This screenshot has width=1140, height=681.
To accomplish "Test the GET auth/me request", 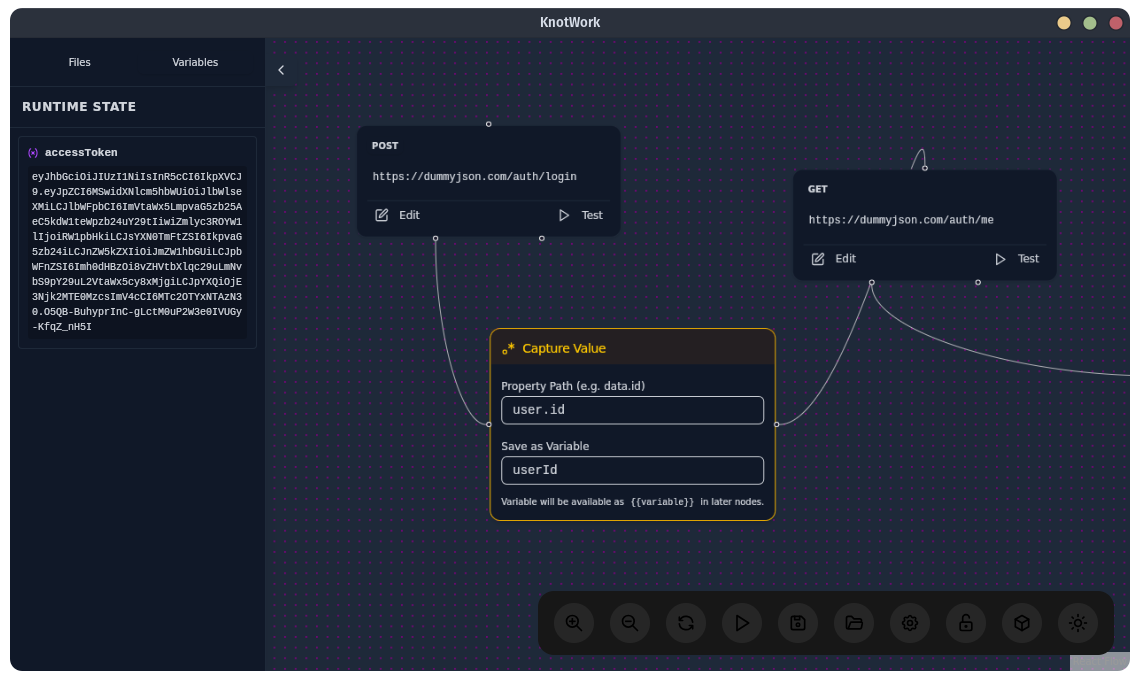I will 1018,258.
